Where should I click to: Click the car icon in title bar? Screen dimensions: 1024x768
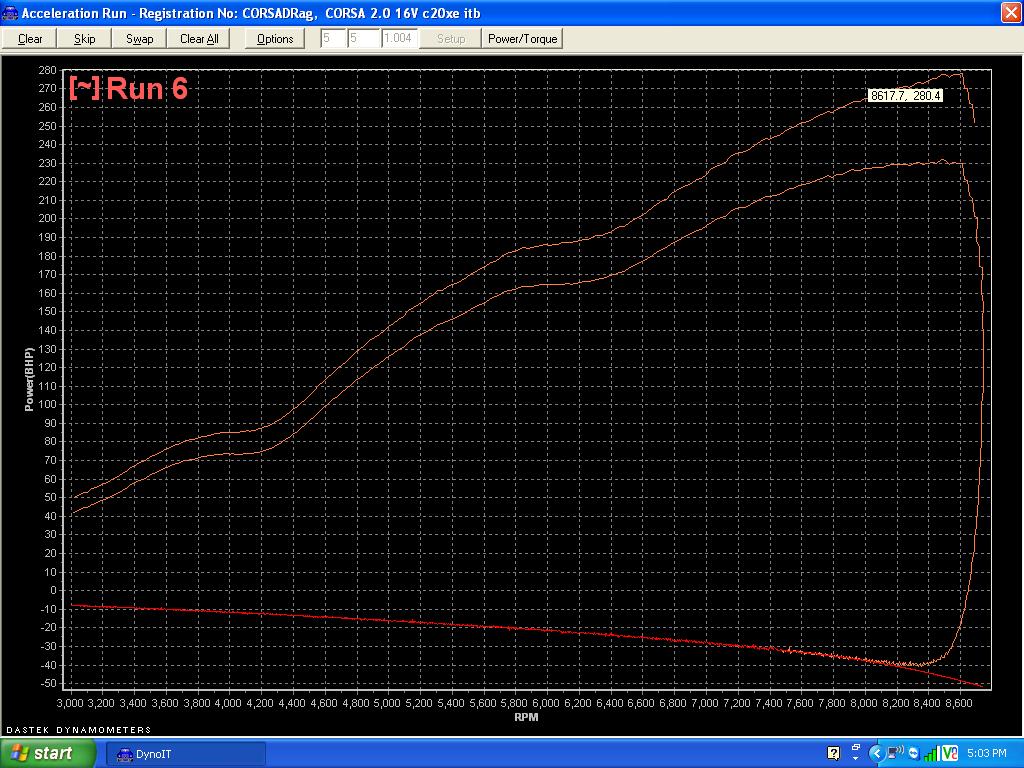coord(11,13)
